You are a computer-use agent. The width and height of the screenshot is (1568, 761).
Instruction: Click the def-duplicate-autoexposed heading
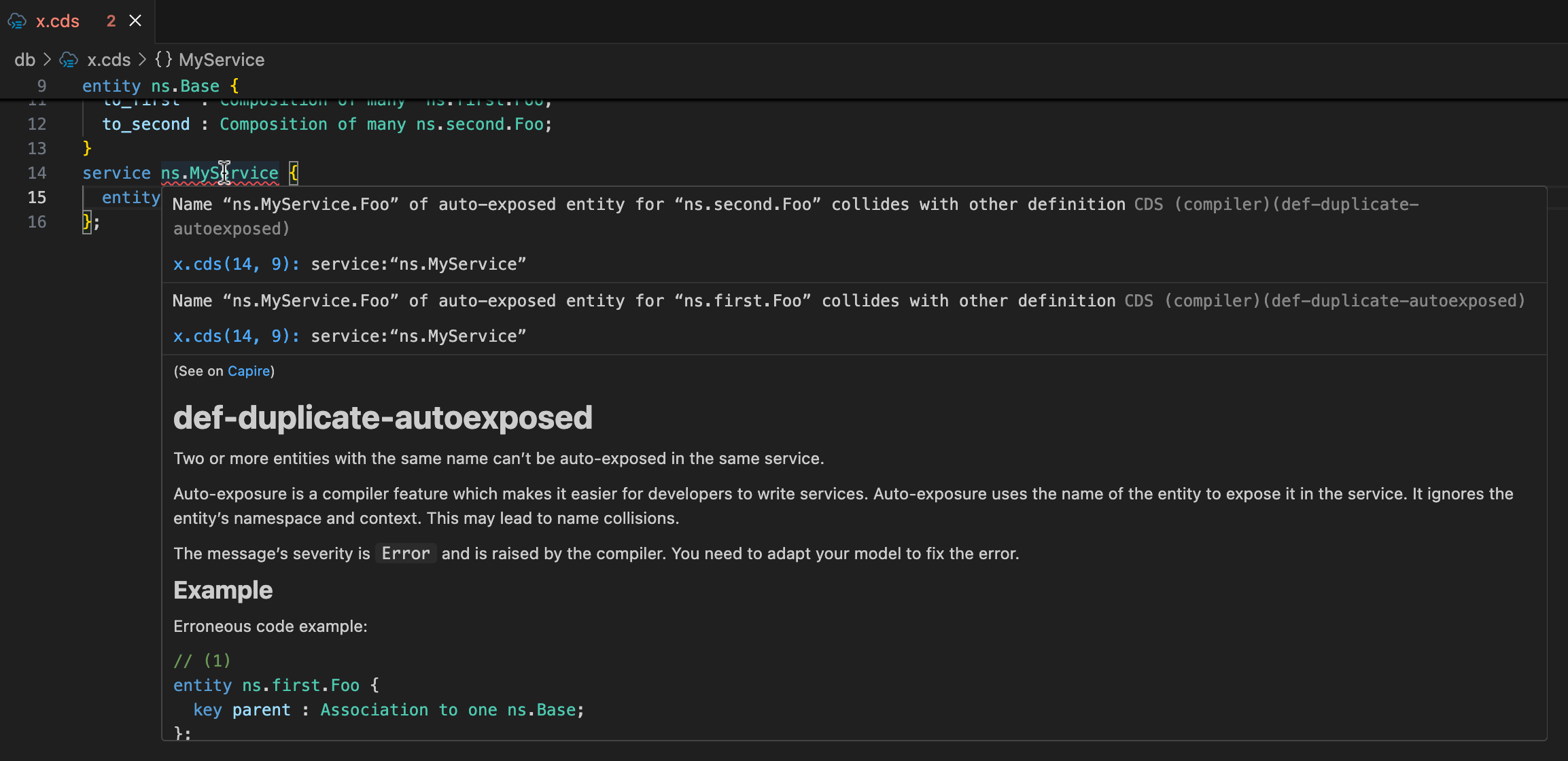[x=383, y=417]
